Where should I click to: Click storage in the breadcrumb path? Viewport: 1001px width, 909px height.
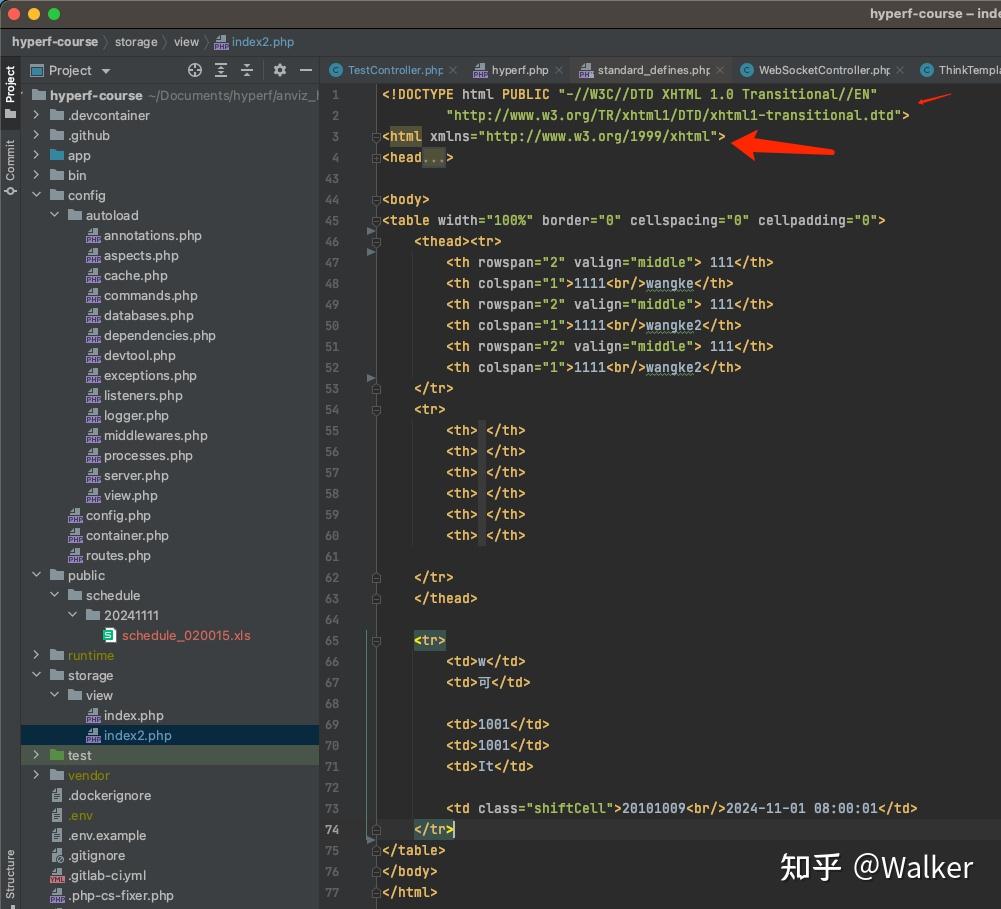(x=136, y=42)
